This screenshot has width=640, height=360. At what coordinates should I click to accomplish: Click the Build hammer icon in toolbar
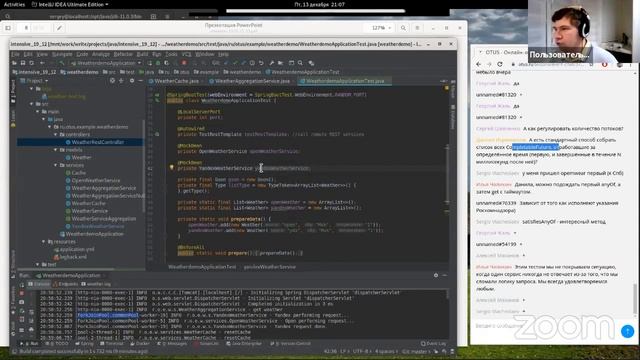62,63
